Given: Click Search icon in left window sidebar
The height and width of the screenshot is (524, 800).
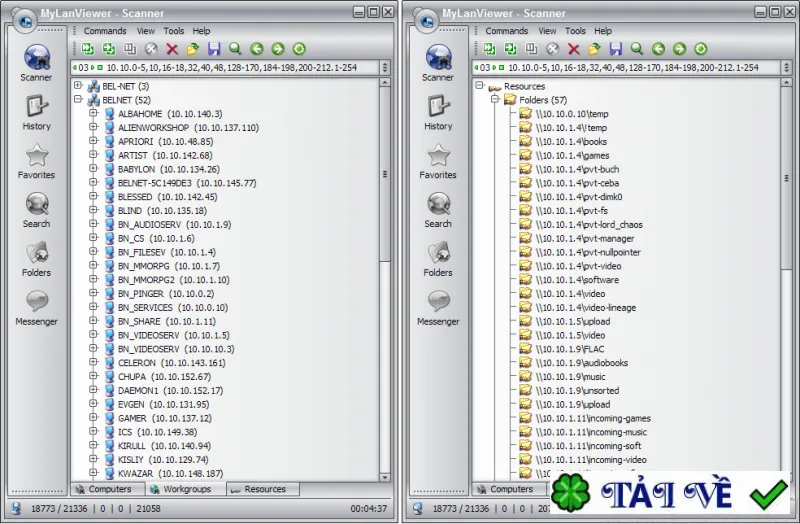Looking at the screenshot, I should [37, 210].
